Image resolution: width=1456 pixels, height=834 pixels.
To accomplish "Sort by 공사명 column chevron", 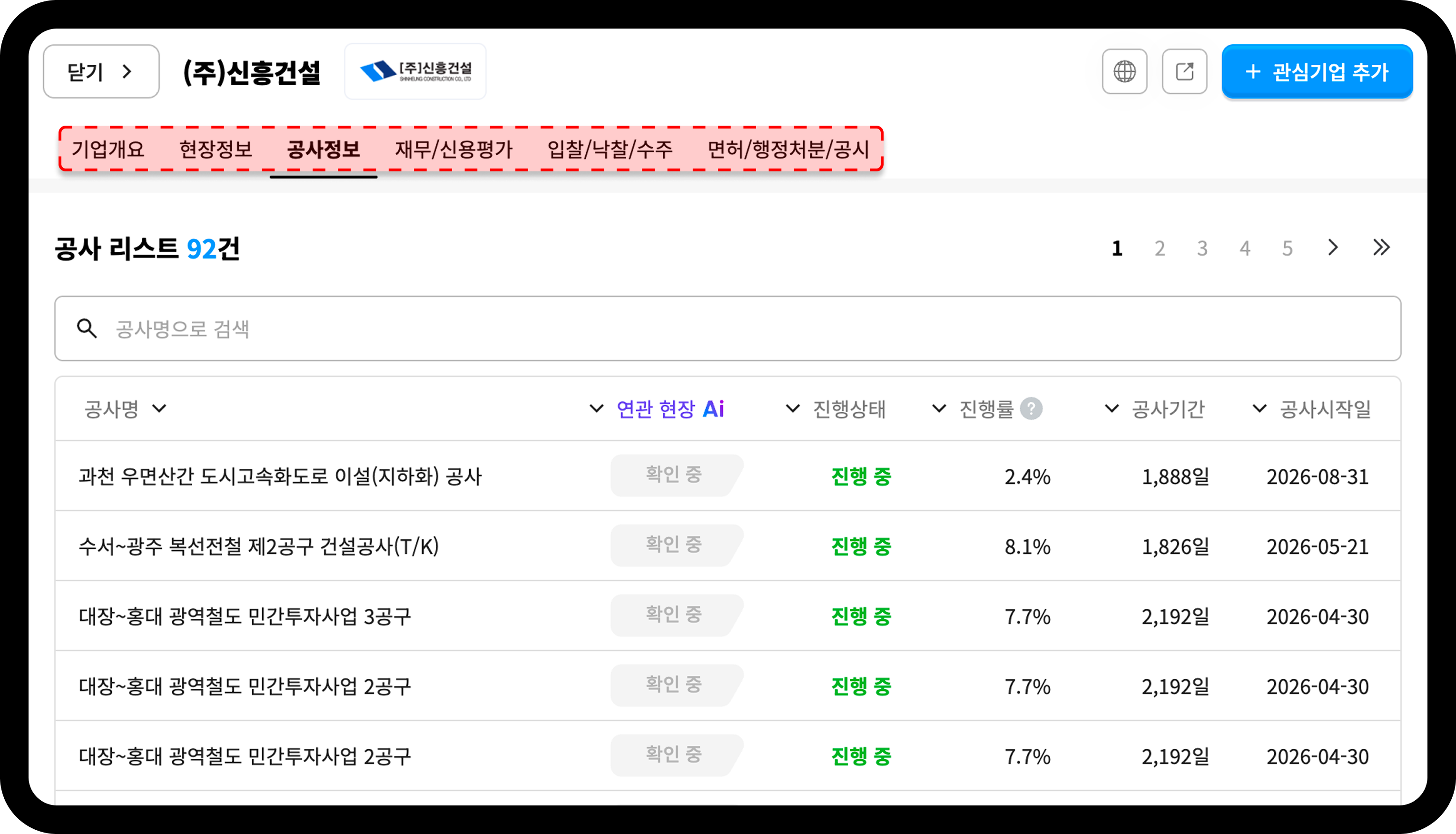I will coord(159,409).
